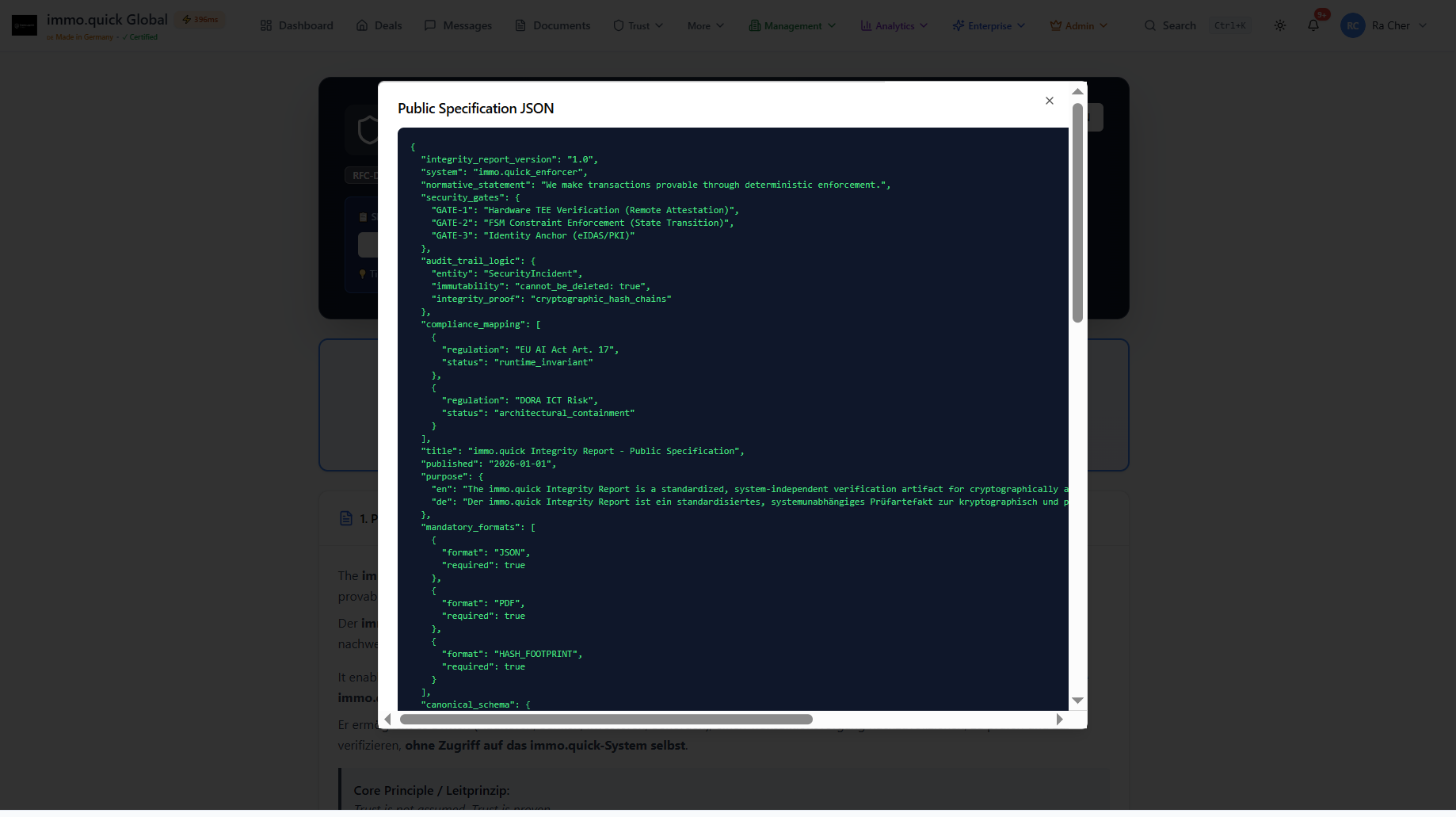Close the Public Specification JSON dialog

click(x=1049, y=101)
